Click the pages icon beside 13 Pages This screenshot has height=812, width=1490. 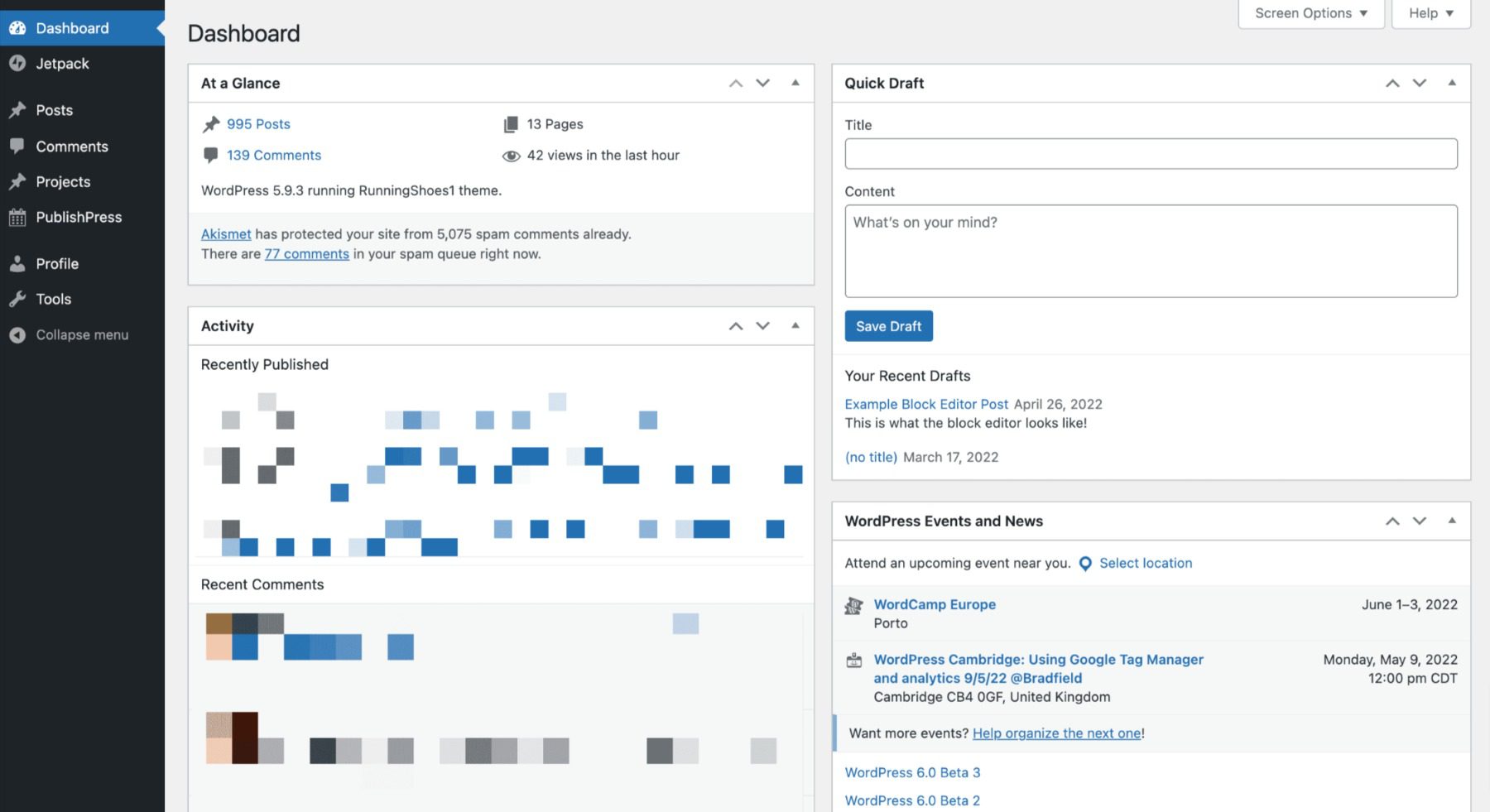(x=509, y=123)
